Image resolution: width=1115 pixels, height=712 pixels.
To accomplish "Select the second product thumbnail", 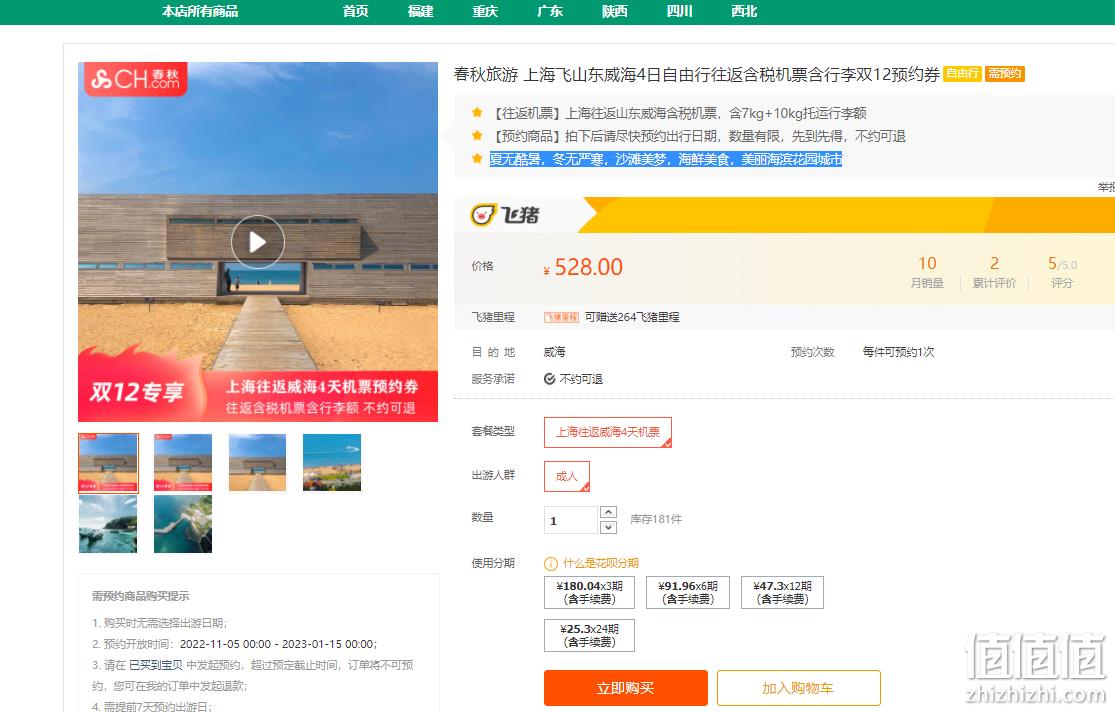I will tap(183, 462).
